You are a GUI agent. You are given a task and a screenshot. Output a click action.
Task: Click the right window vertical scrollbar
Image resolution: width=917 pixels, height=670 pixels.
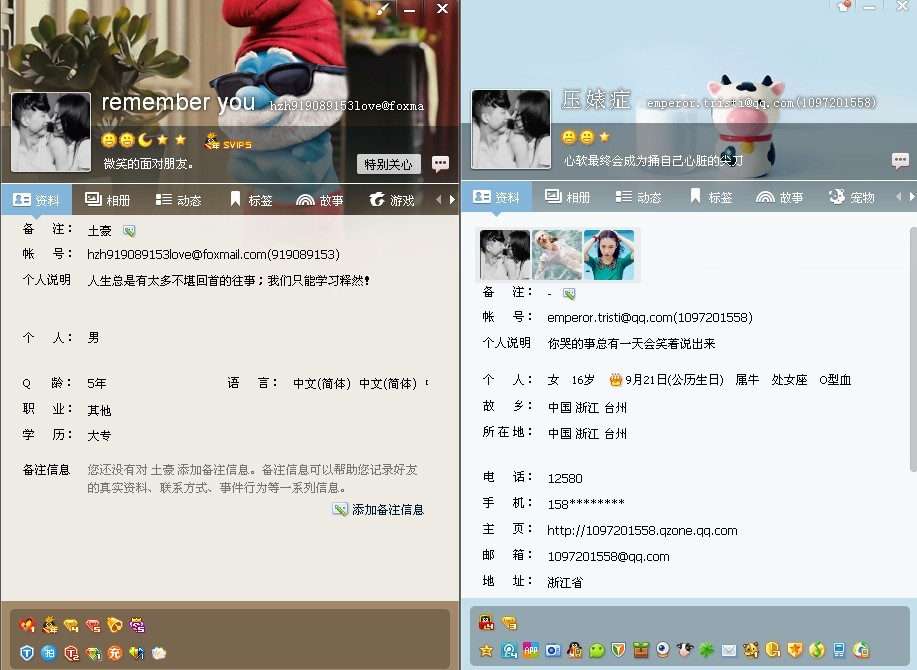coord(913,349)
